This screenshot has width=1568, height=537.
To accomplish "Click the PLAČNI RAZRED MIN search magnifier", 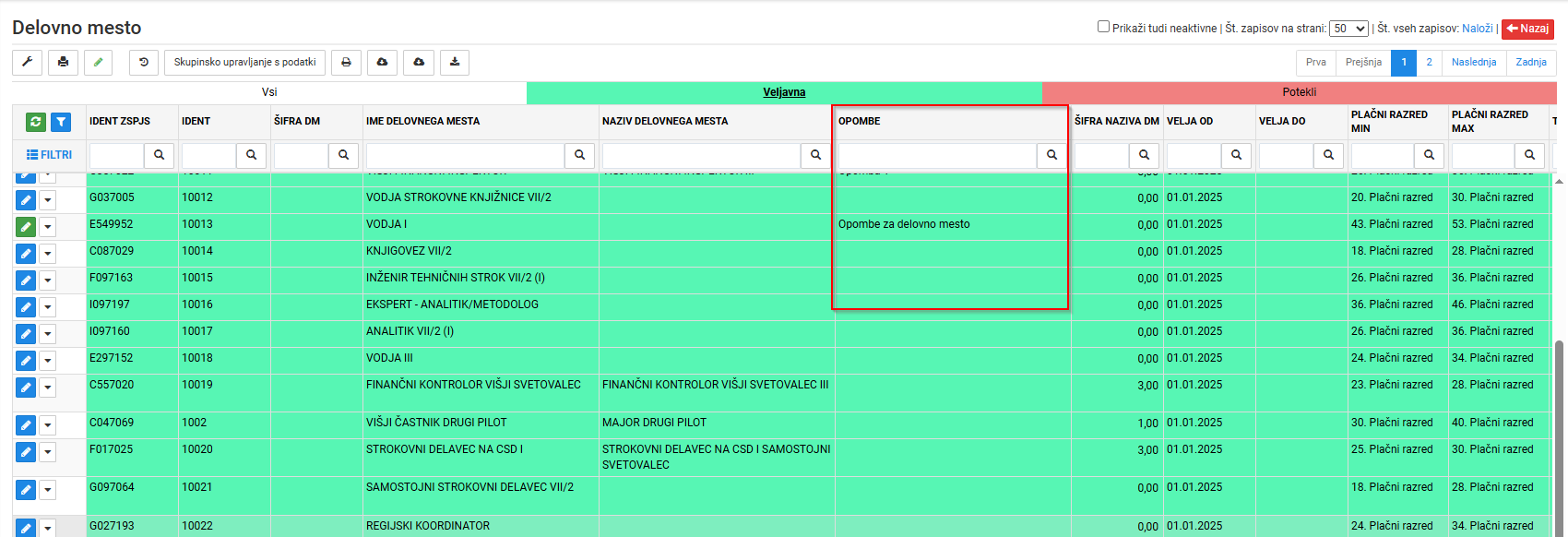I will 1430,155.
